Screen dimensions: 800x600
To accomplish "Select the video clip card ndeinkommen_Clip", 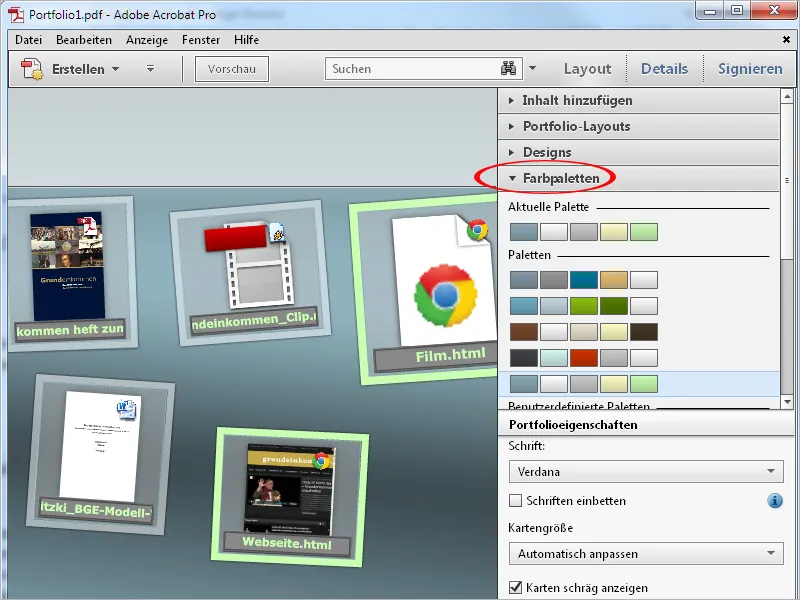I will 251,273.
